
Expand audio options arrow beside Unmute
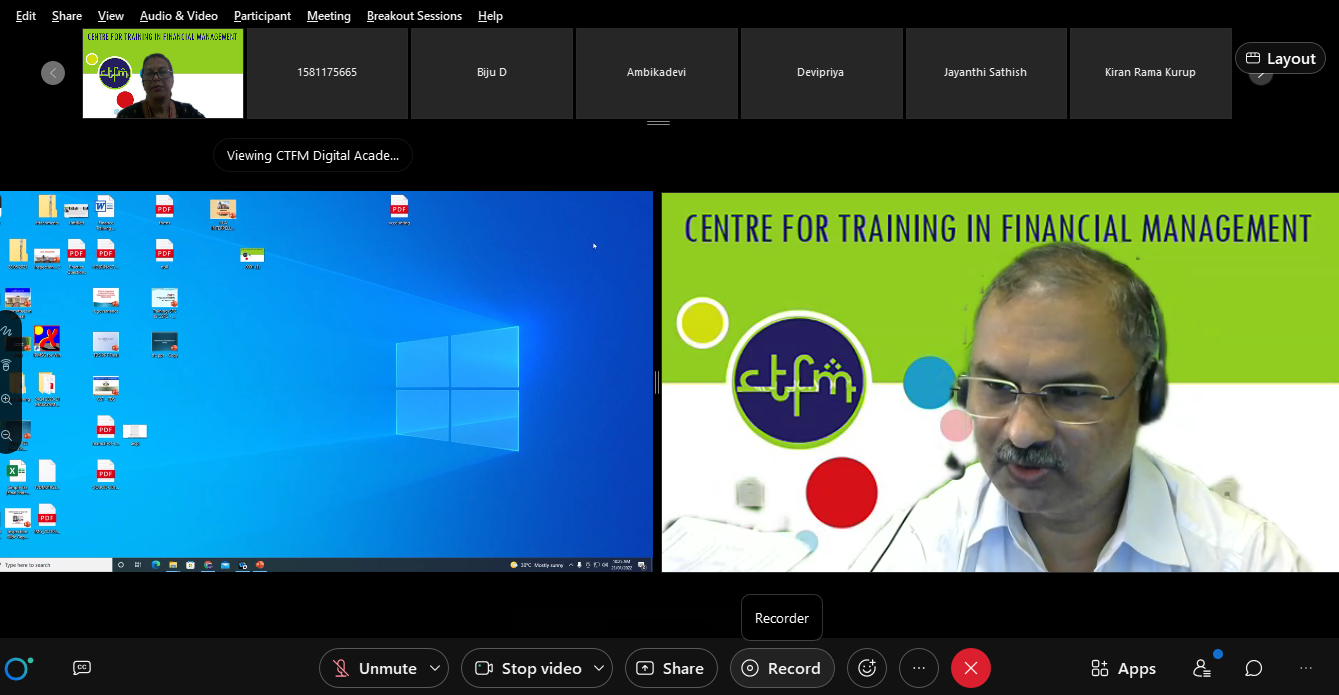(435, 668)
